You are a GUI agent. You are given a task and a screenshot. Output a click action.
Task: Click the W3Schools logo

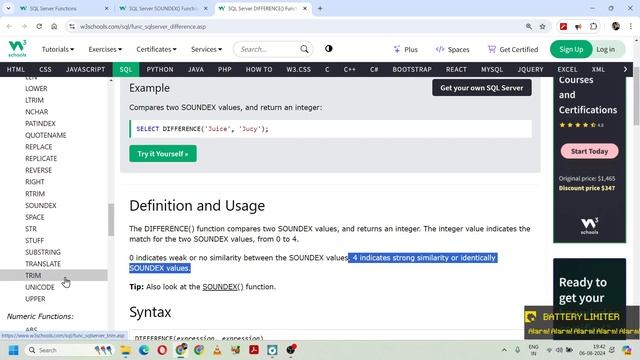click(17, 49)
